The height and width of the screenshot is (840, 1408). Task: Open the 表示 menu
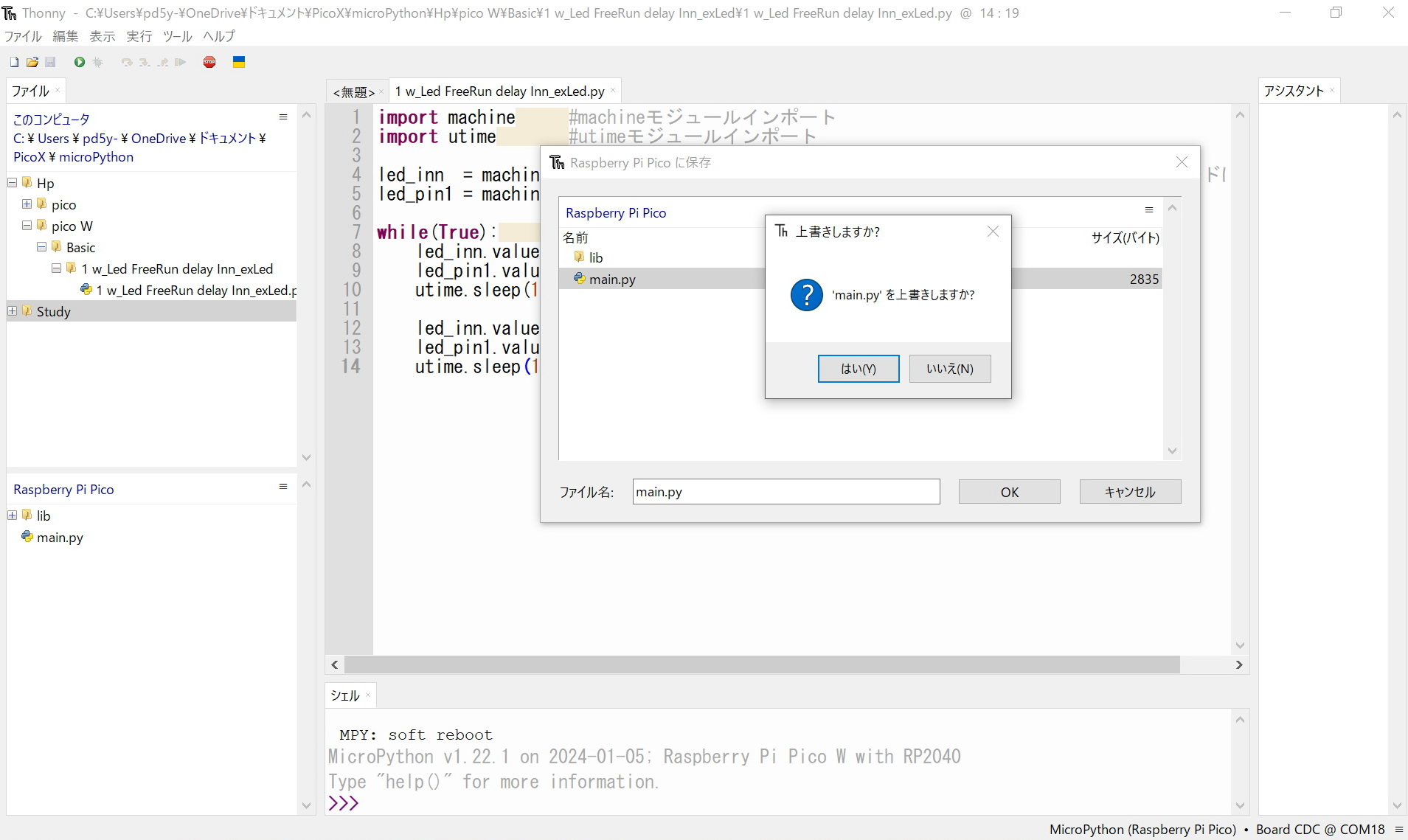[x=102, y=36]
